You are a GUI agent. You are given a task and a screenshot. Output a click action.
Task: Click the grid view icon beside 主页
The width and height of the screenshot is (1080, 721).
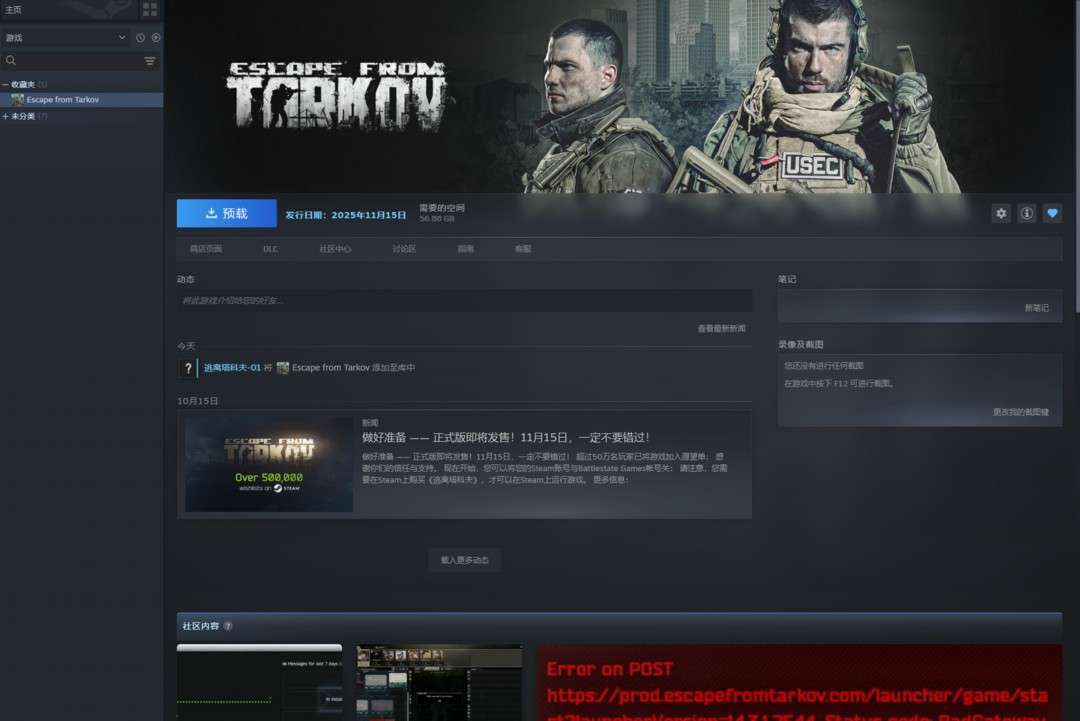(150, 10)
